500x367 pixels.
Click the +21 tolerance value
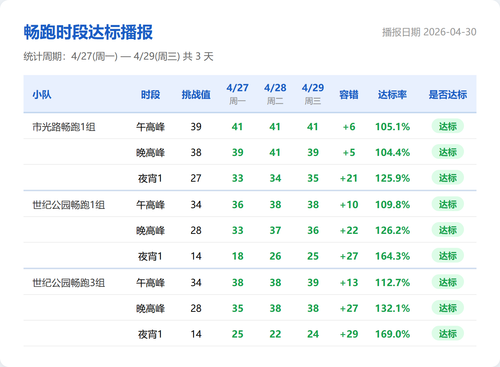pyautogui.click(x=349, y=178)
